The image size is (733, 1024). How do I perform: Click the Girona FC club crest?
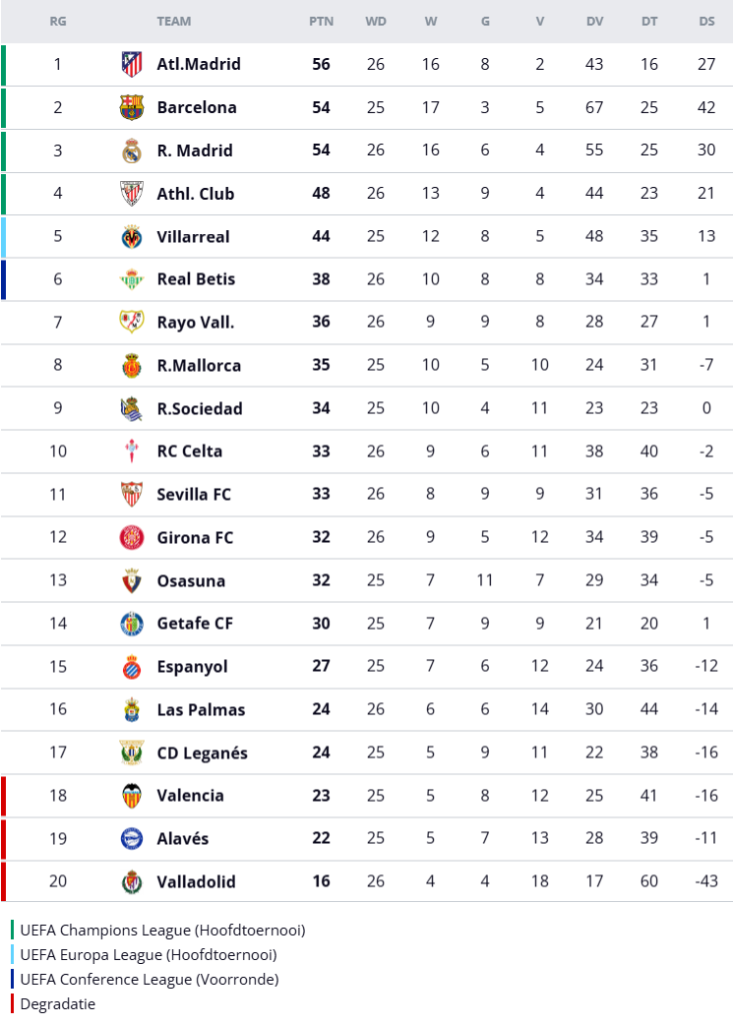click(x=132, y=537)
